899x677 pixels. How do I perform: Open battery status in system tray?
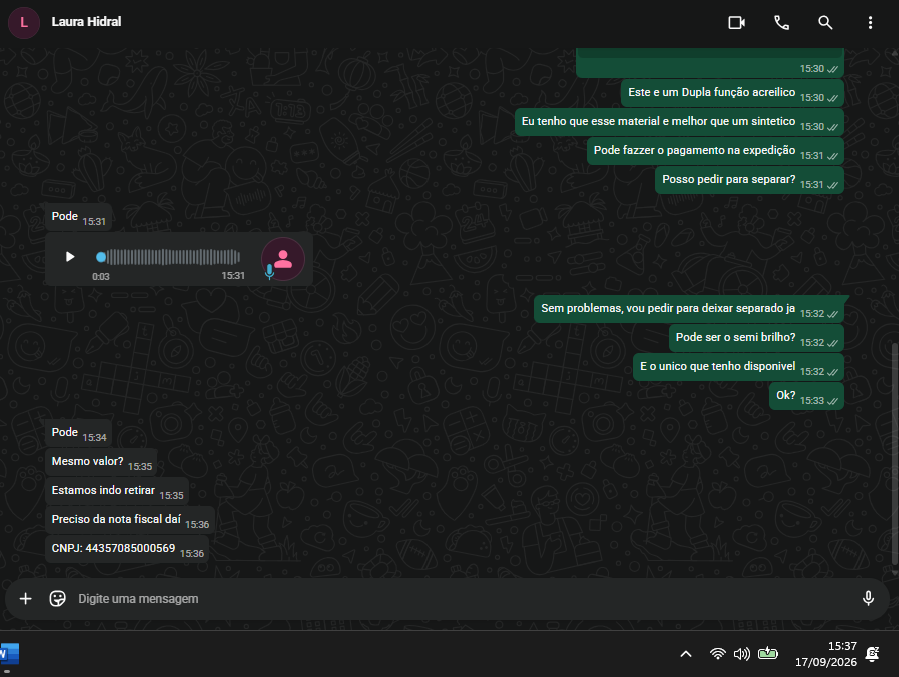click(x=768, y=653)
